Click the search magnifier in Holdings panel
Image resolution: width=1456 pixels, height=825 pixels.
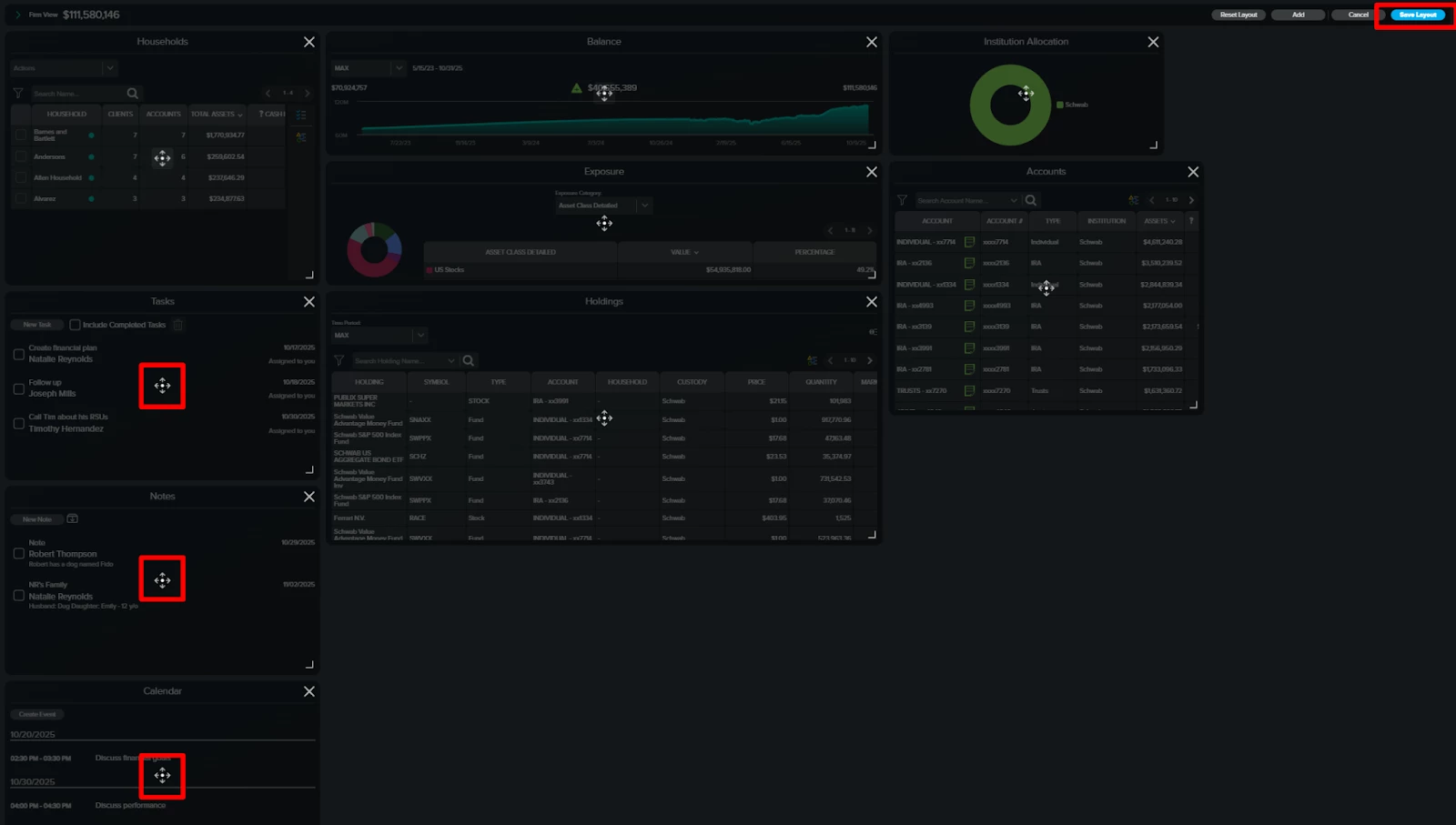469,361
